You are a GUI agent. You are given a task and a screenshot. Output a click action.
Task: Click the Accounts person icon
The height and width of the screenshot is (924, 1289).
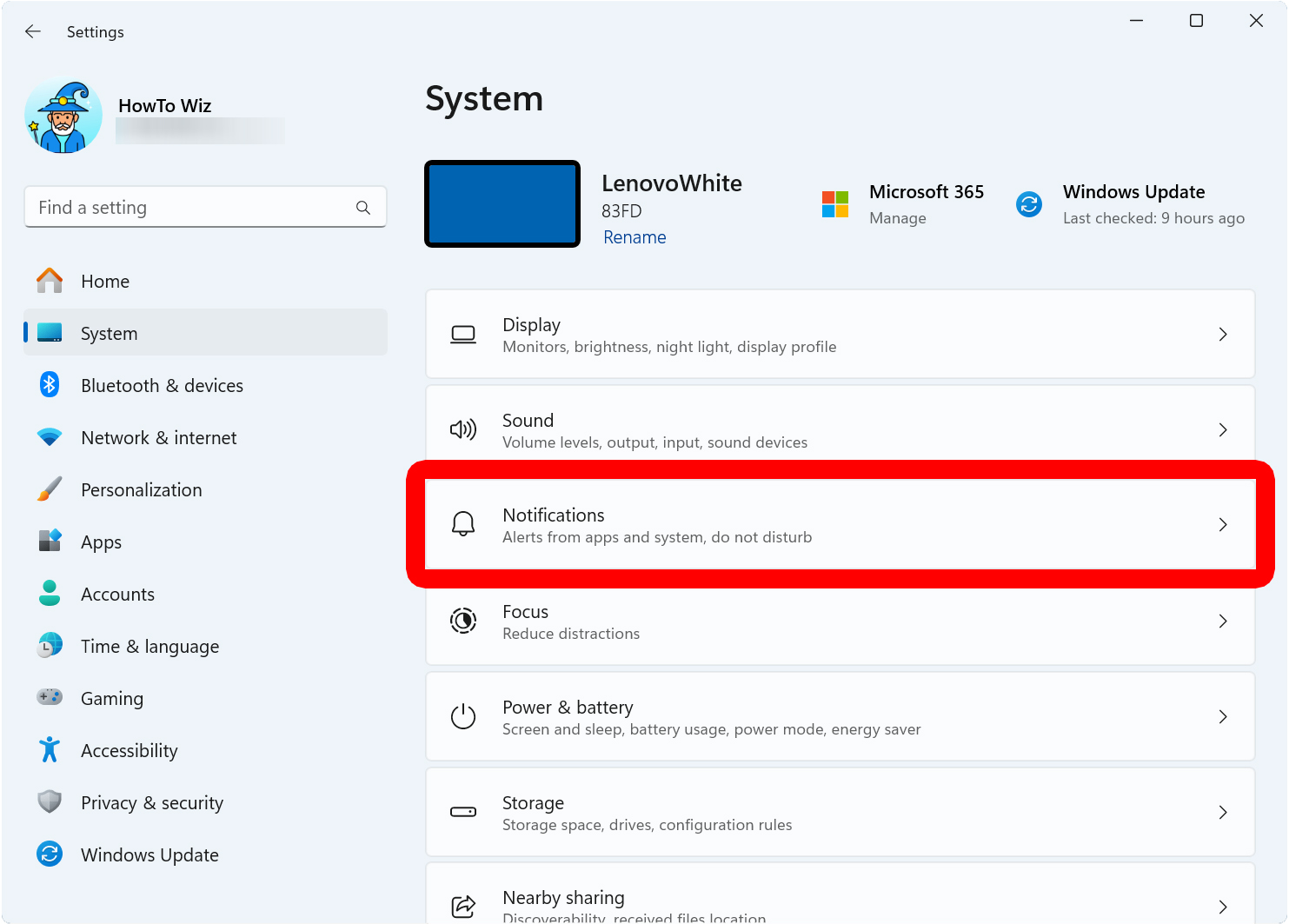point(50,594)
